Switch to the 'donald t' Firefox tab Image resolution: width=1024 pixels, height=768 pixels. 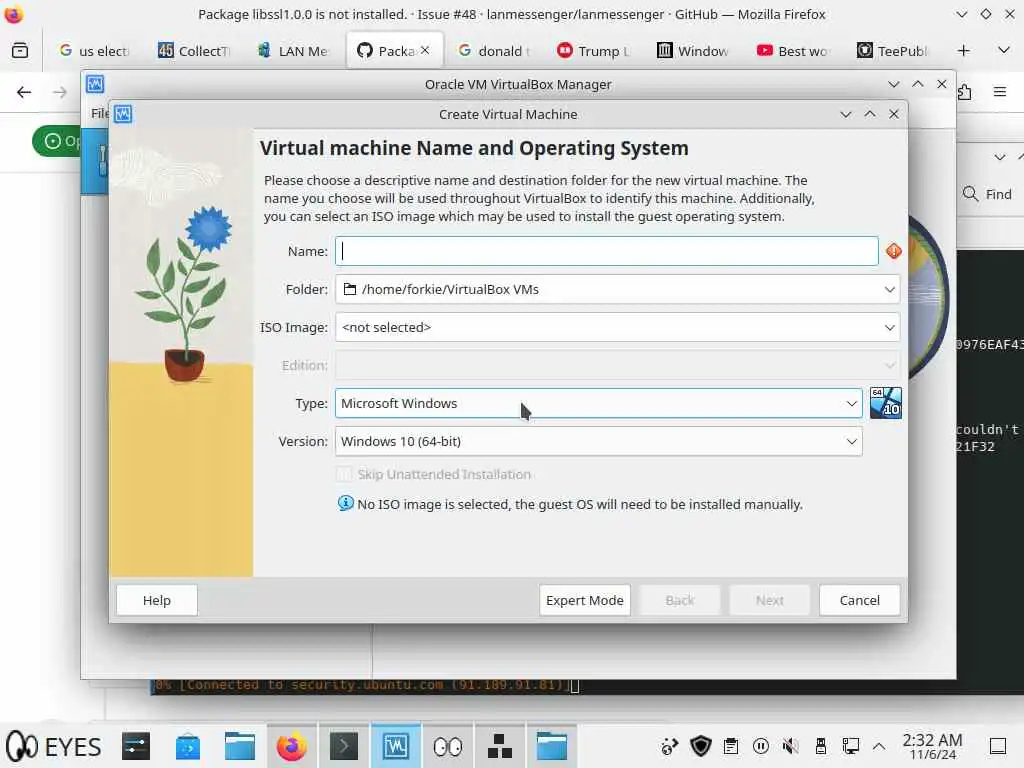coord(494,51)
